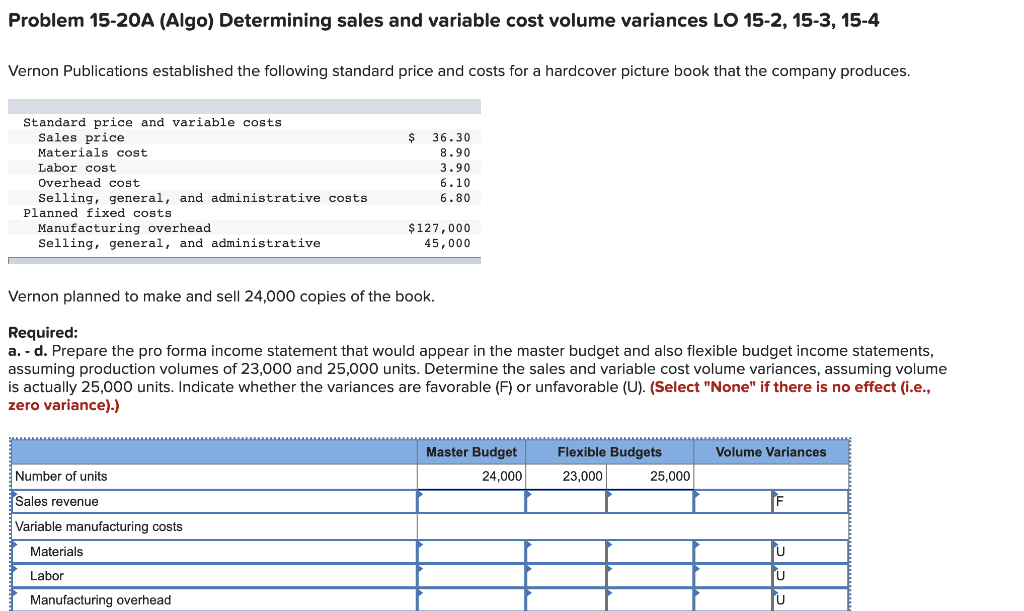Click the Volume Variances column header
This screenshot has width=1024, height=611.
(771, 452)
